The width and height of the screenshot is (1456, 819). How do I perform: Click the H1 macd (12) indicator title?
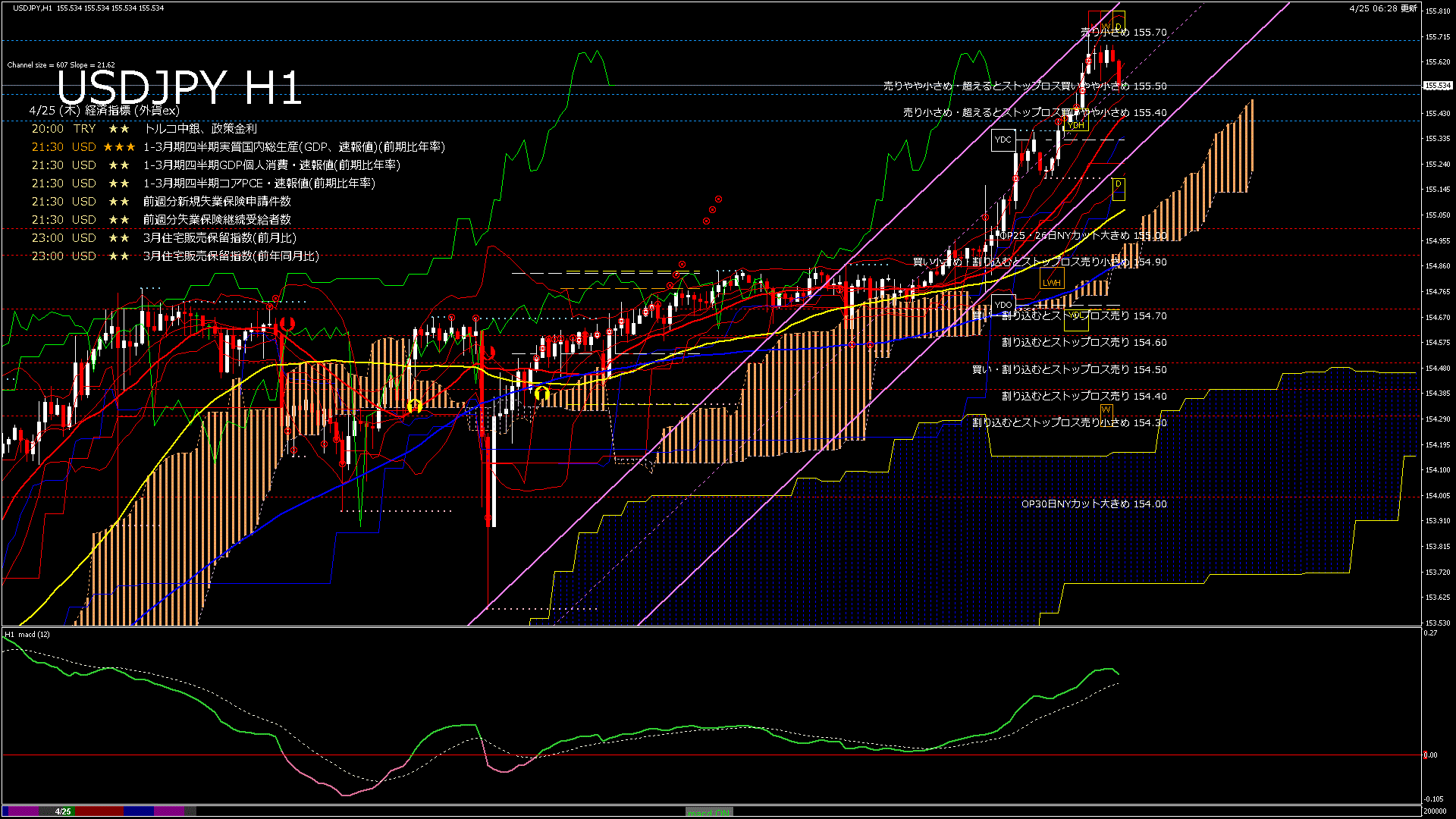28,635
